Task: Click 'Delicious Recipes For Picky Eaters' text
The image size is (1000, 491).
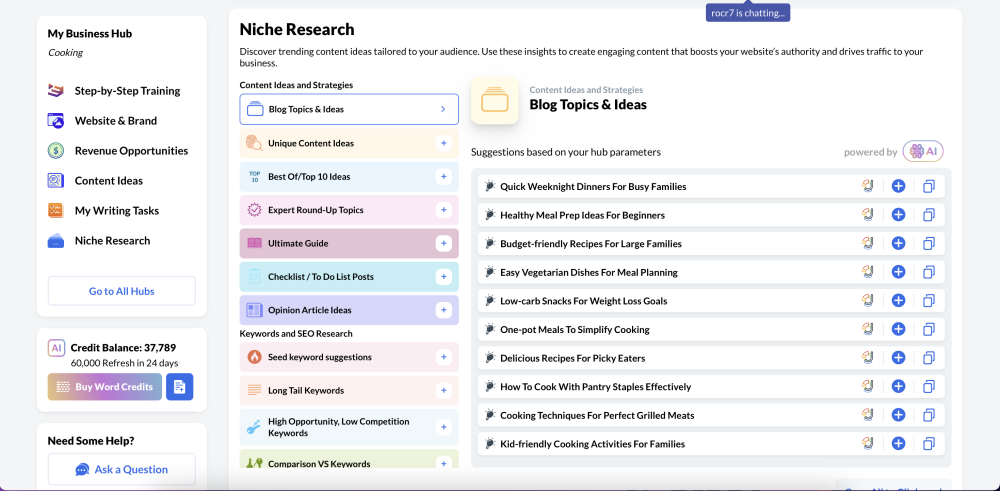Action: pos(573,358)
